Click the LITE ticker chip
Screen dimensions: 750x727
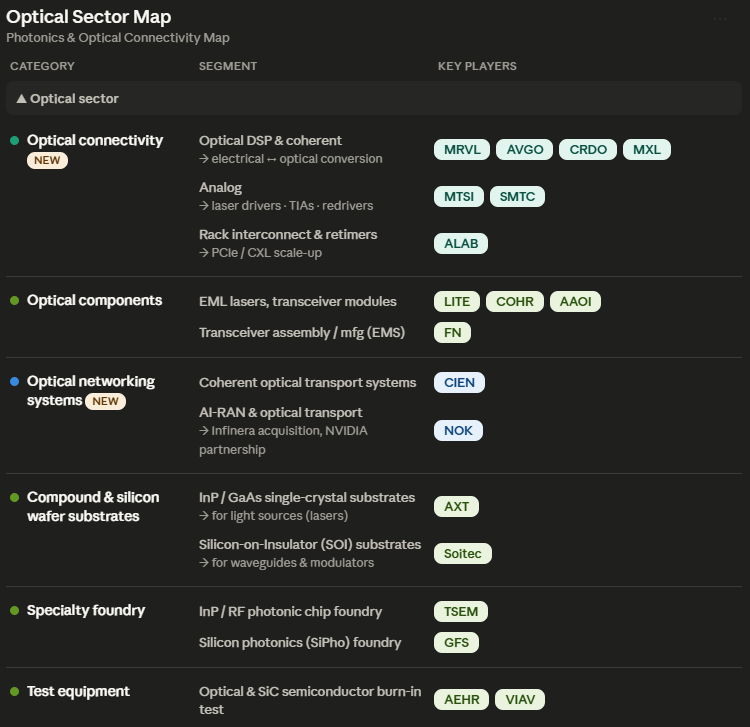[x=457, y=302]
